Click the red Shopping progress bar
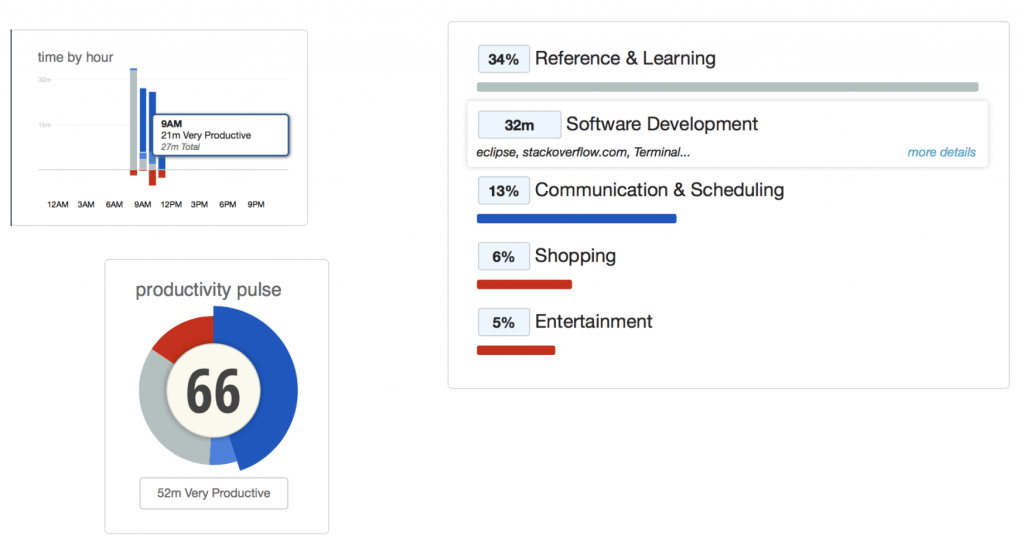1024x546 pixels. 524,284
